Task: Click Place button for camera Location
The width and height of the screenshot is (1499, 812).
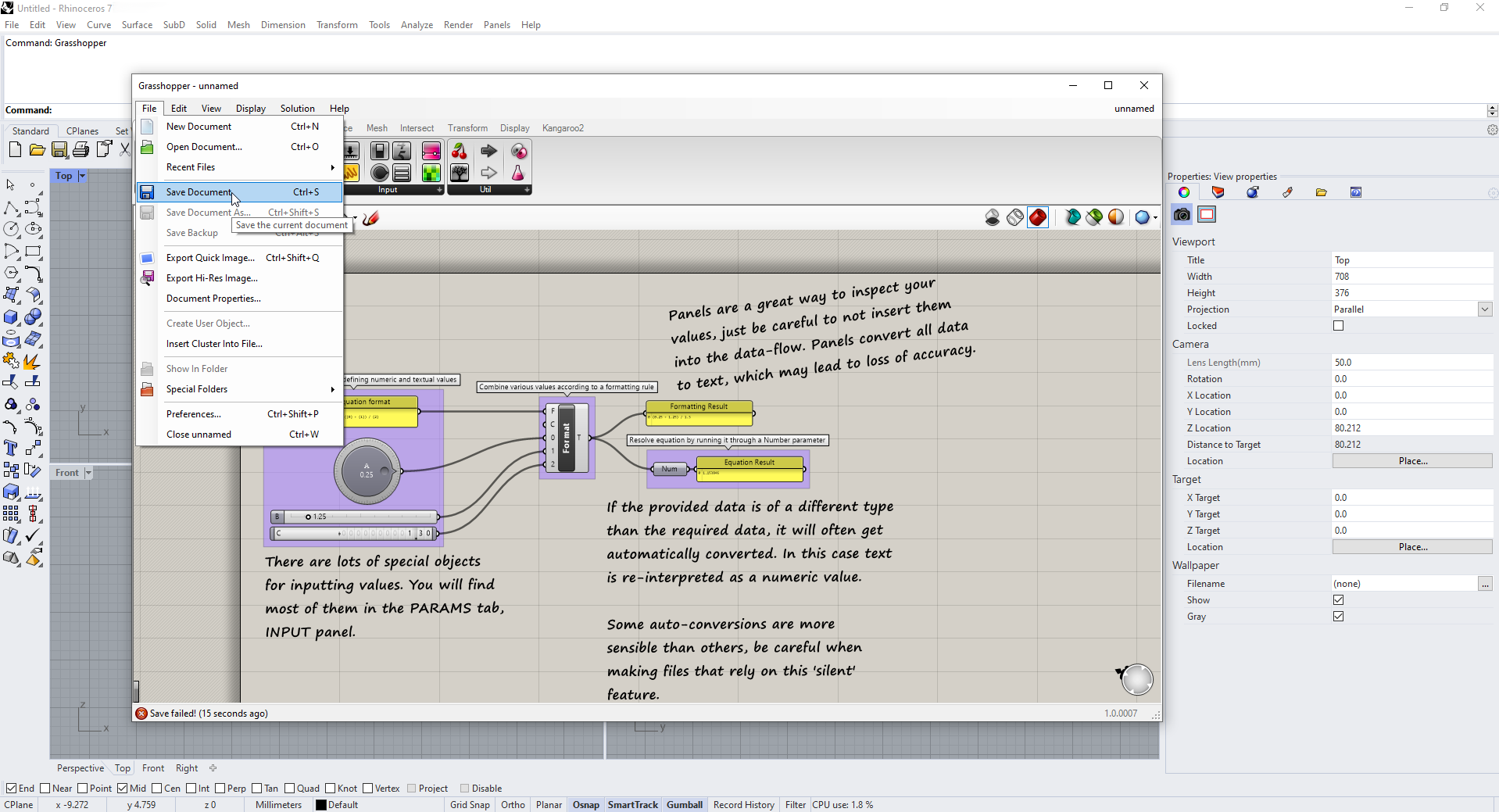Action: point(1412,461)
